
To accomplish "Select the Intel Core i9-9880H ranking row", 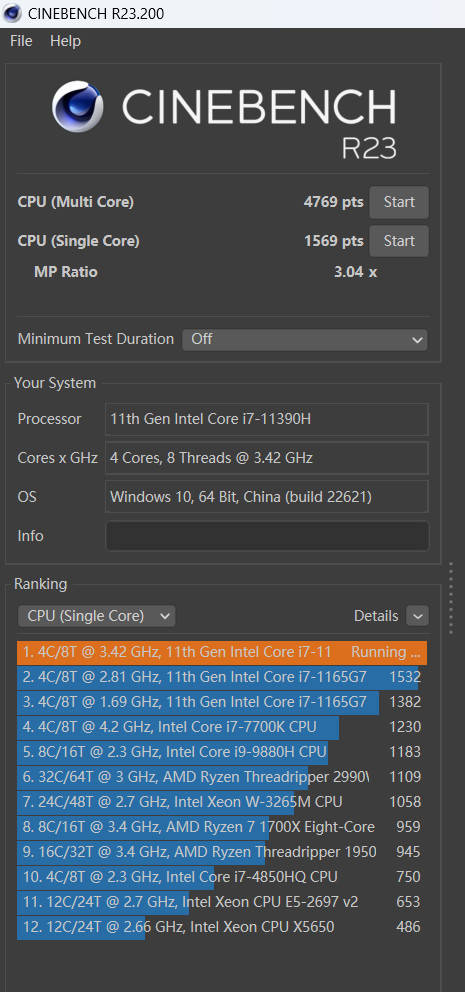I will pos(222,752).
